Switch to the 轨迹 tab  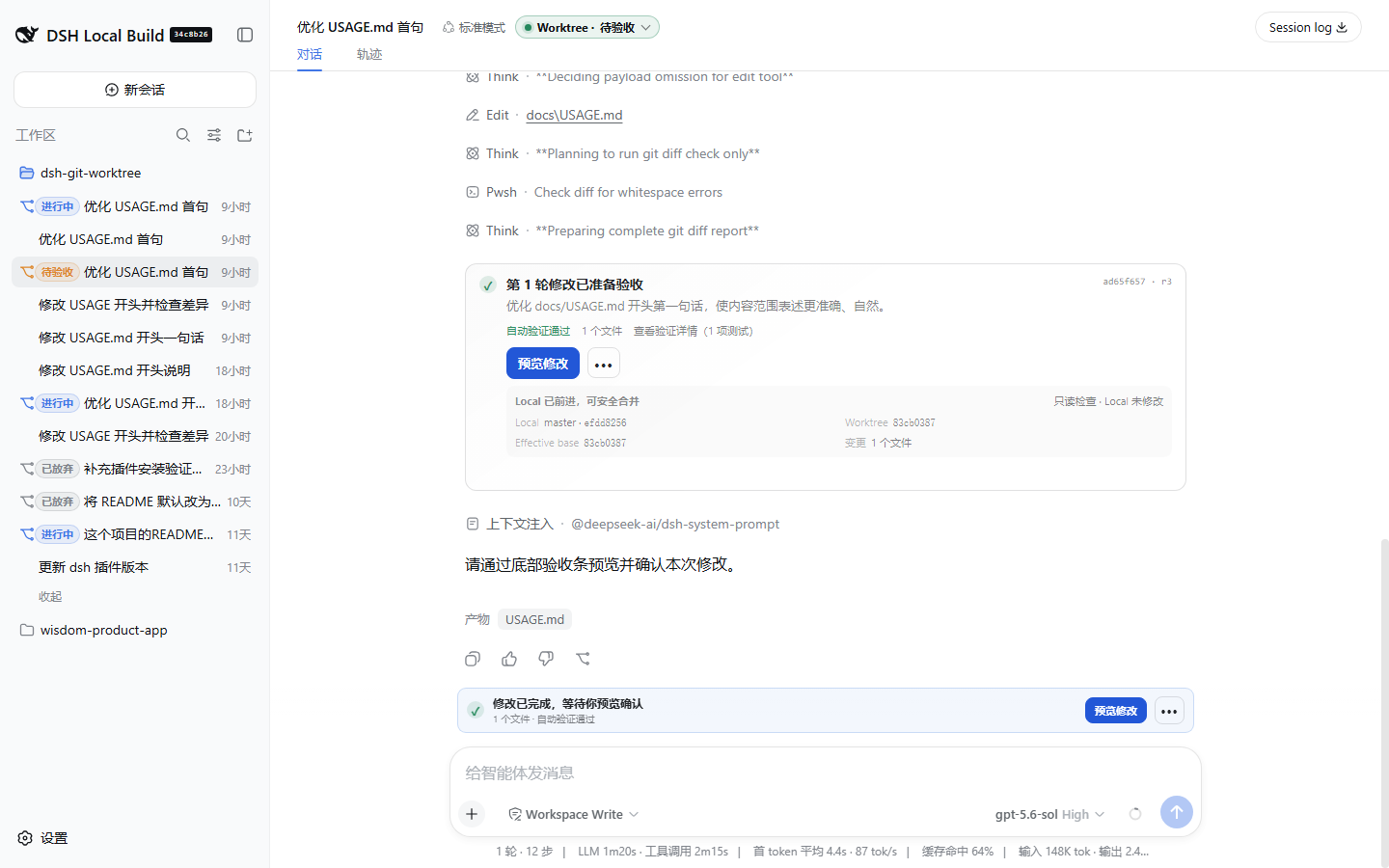tap(369, 54)
